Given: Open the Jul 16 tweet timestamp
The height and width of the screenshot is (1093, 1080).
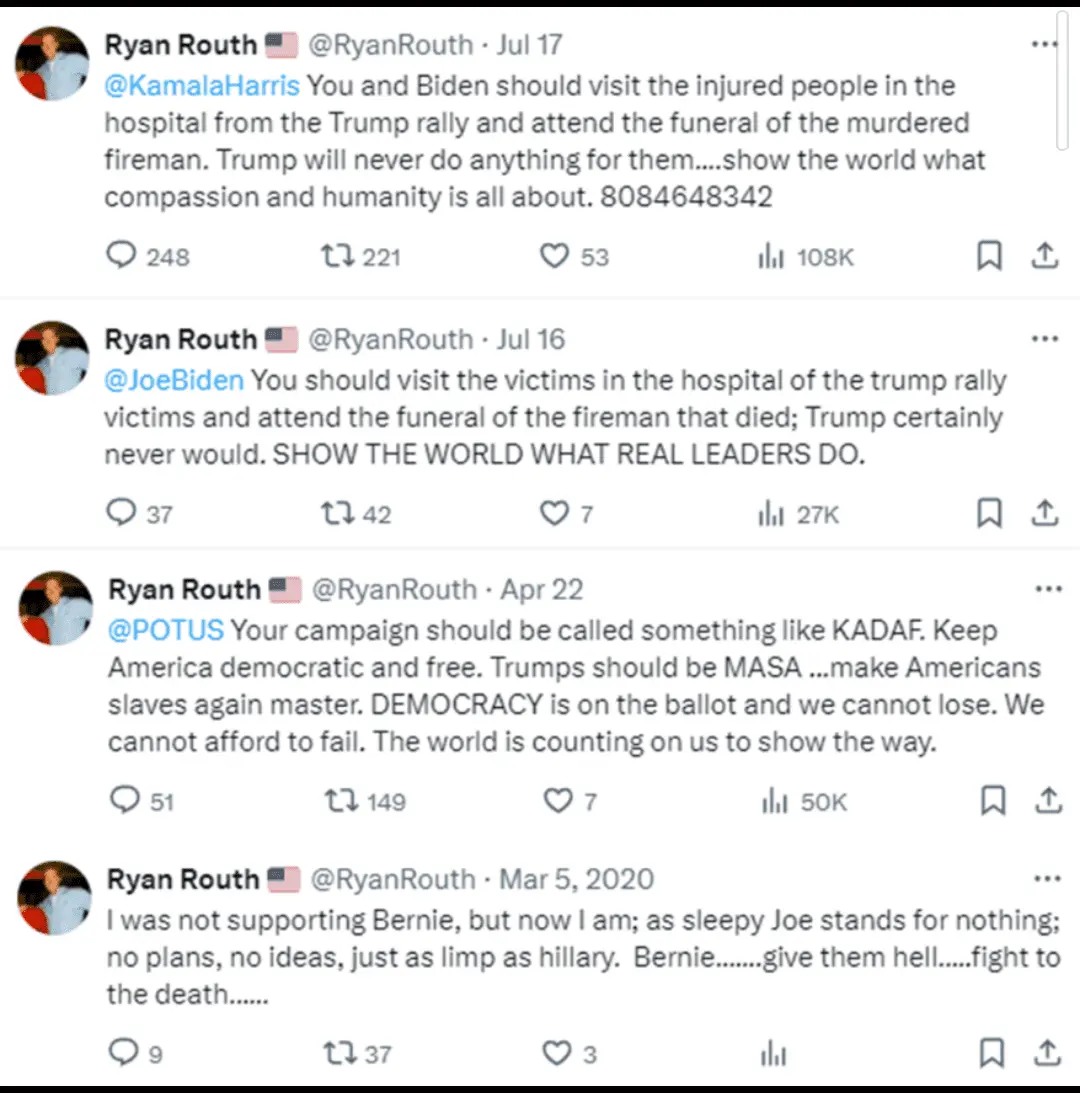Looking at the screenshot, I should pos(530,339).
